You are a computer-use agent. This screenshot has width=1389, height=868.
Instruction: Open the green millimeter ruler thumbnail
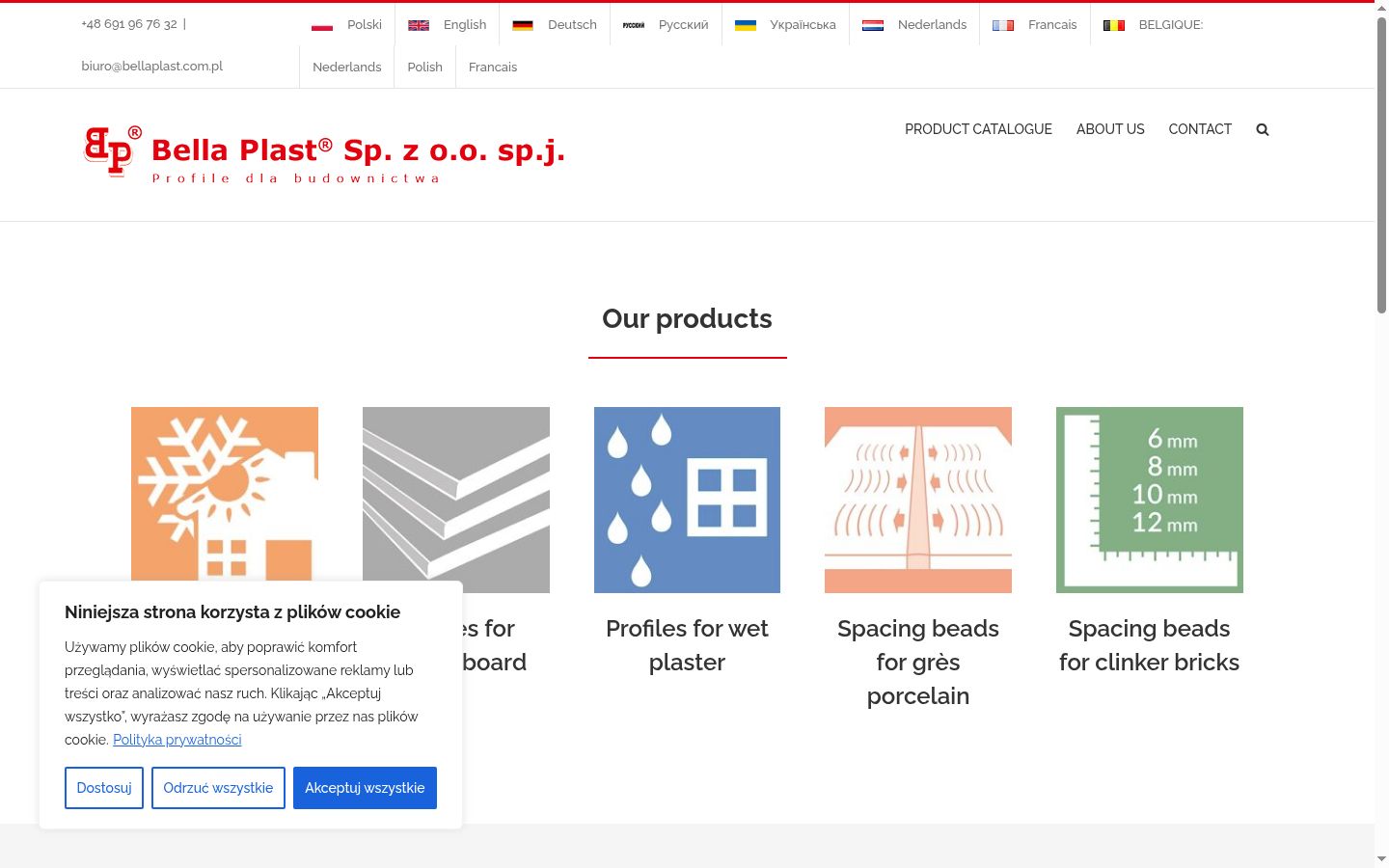1150,500
